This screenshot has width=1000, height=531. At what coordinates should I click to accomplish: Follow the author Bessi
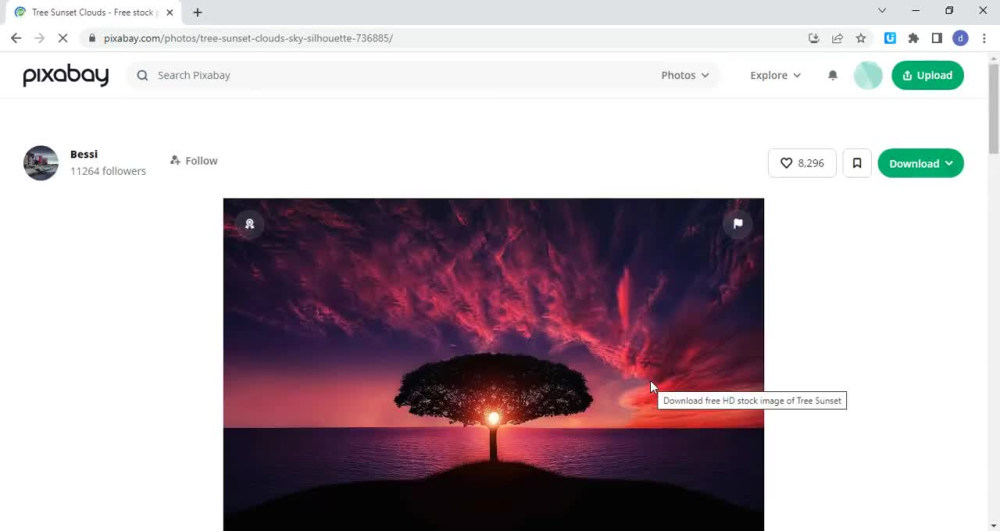[194, 161]
